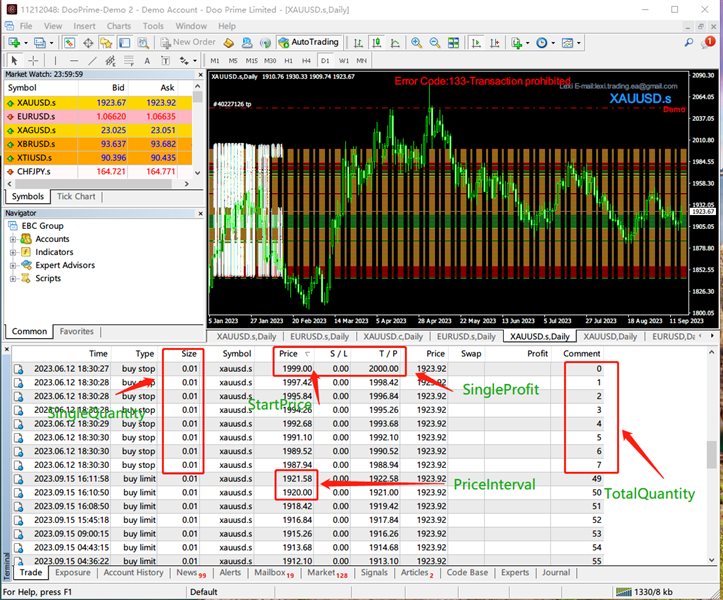
Task: Open the Data Window icon
Action: tap(88, 43)
